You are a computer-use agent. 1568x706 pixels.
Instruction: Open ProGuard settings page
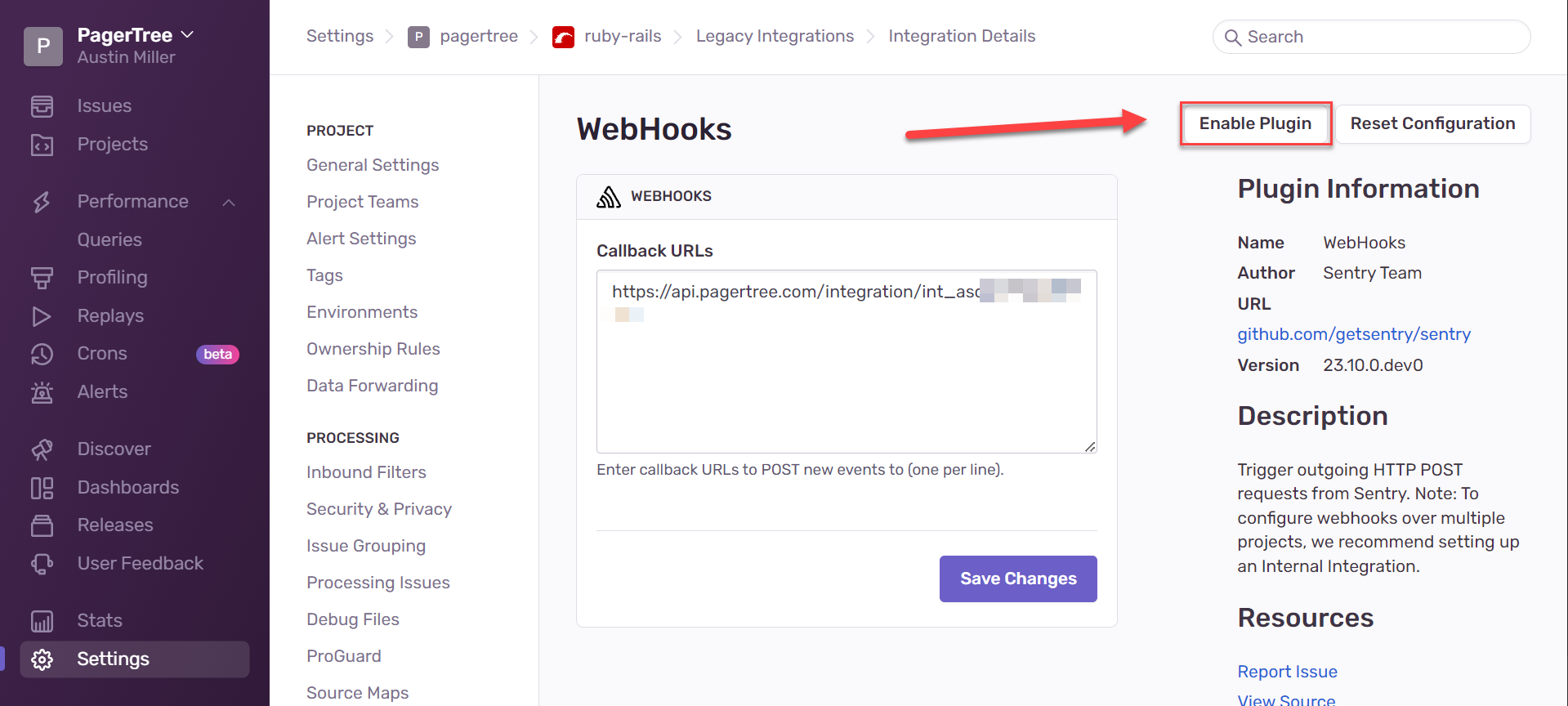344,656
